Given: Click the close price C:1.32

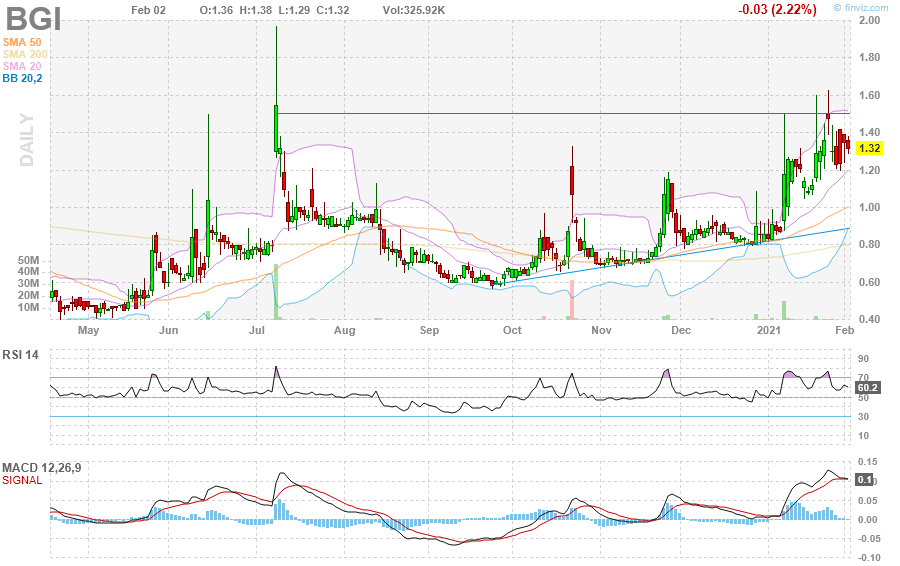Looking at the screenshot, I should point(333,10).
